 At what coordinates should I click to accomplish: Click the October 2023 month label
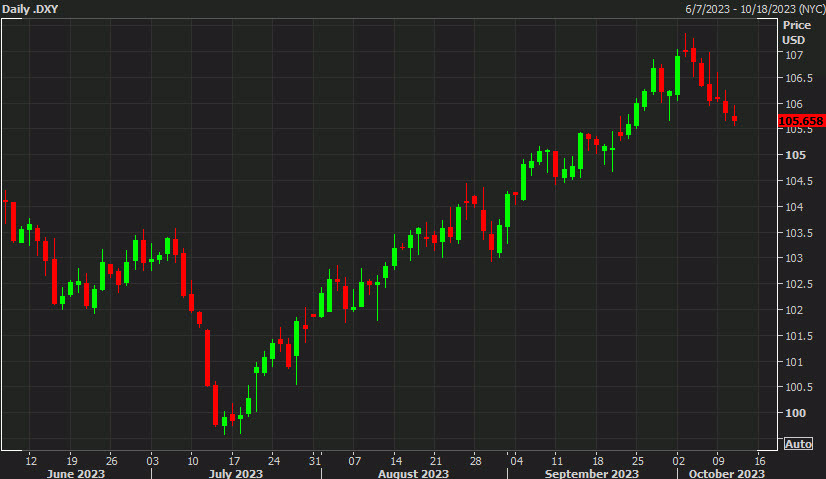click(726, 473)
